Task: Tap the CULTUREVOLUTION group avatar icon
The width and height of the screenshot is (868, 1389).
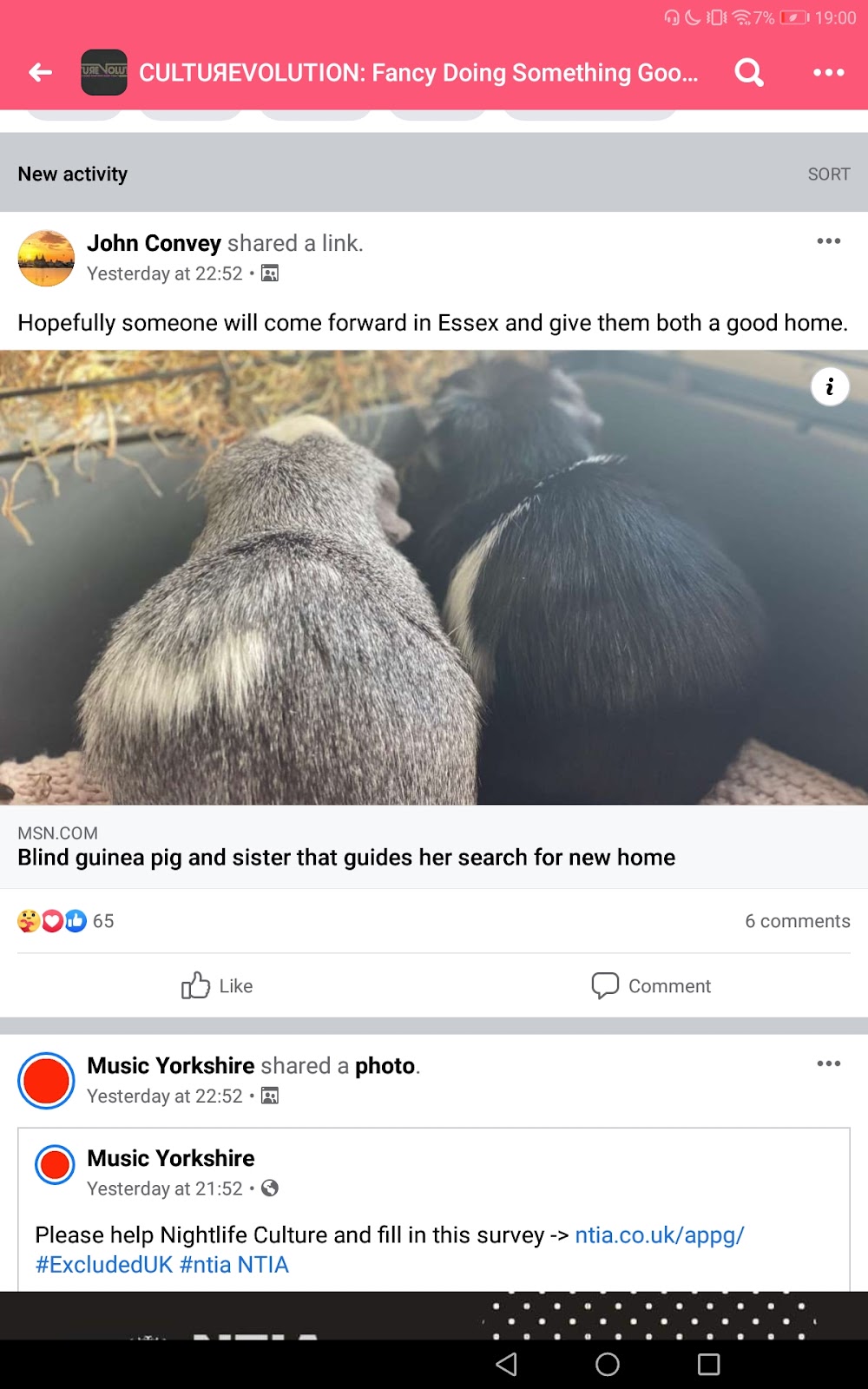Action: 104,72
